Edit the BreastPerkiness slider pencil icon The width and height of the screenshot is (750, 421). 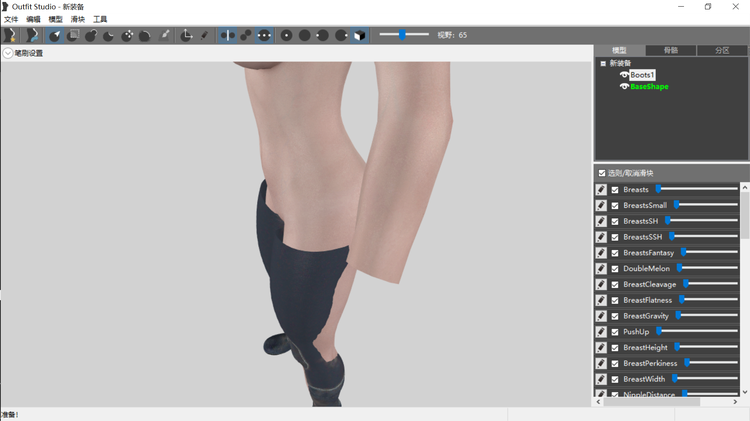(x=601, y=364)
